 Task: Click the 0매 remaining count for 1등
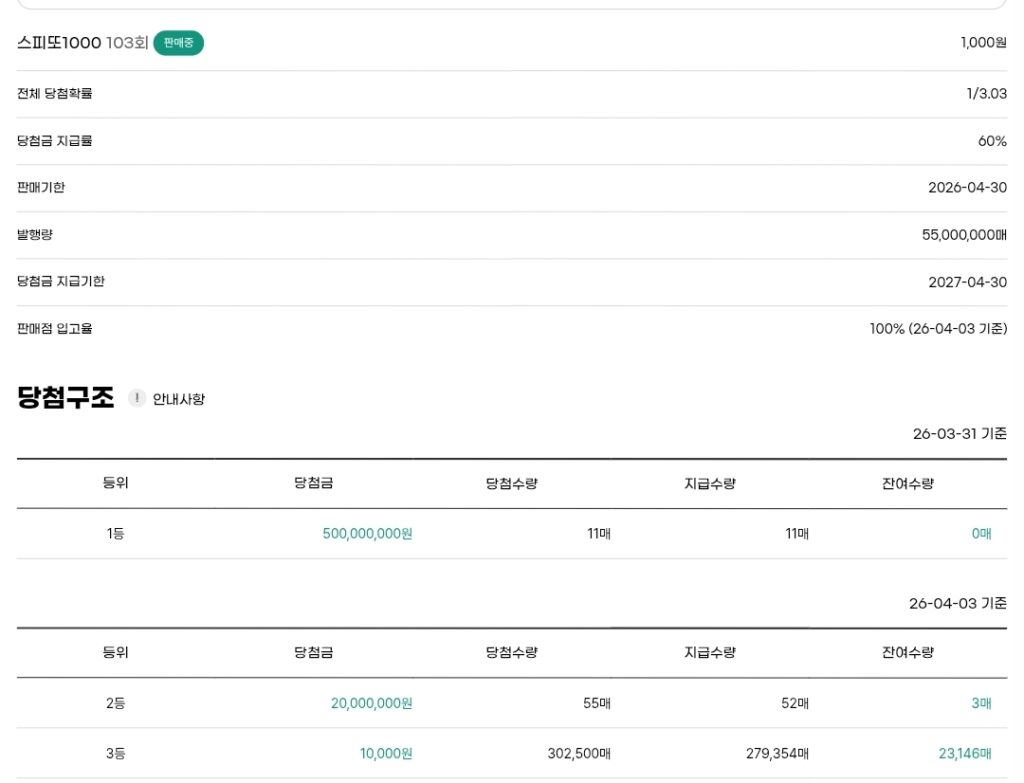(981, 534)
